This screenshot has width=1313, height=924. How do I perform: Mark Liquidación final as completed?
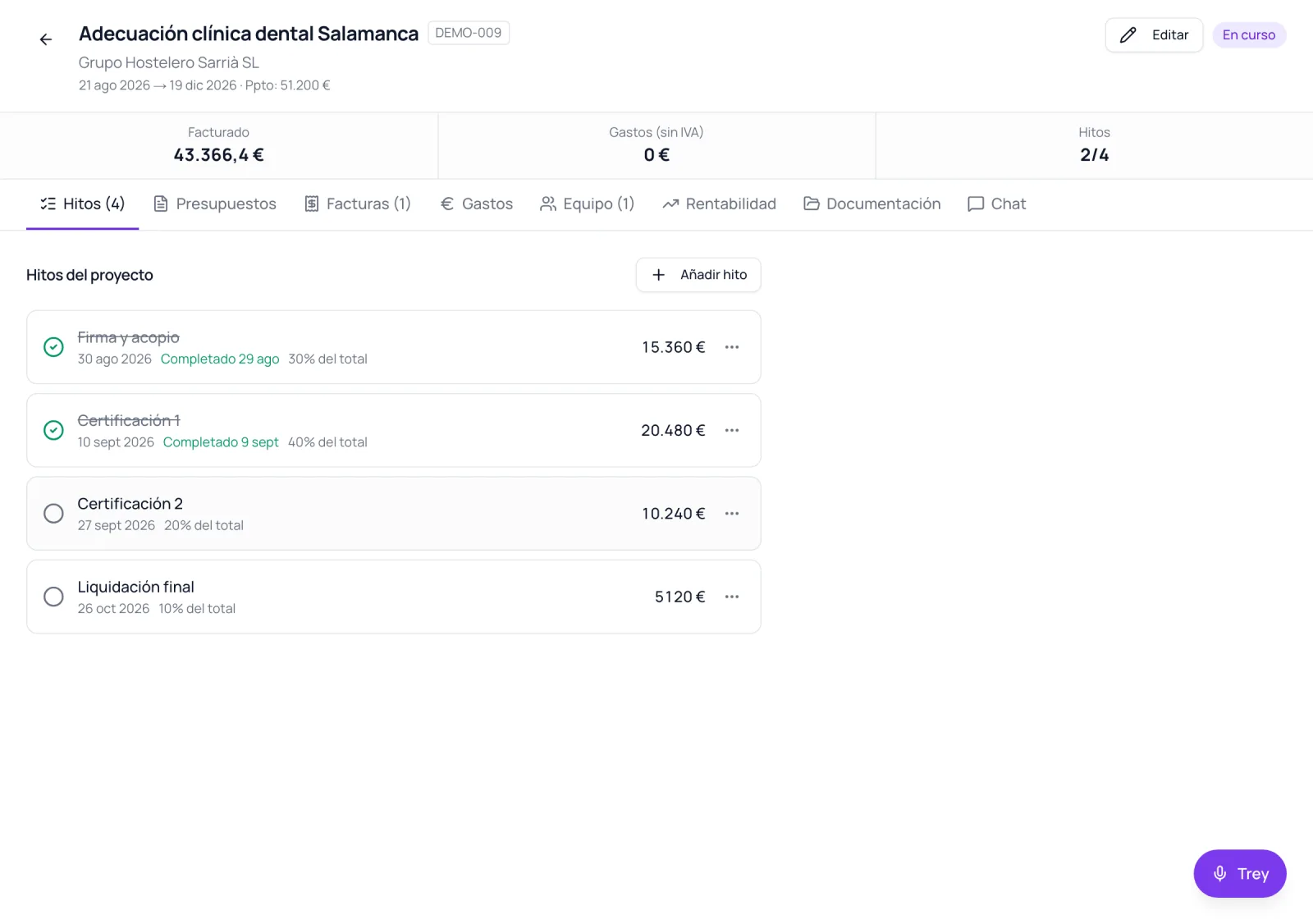53,597
